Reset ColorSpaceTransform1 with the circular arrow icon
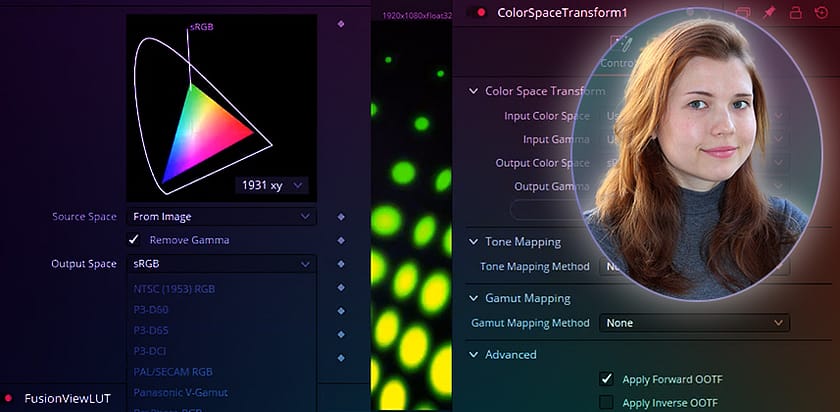The image size is (840, 412). click(821, 12)
